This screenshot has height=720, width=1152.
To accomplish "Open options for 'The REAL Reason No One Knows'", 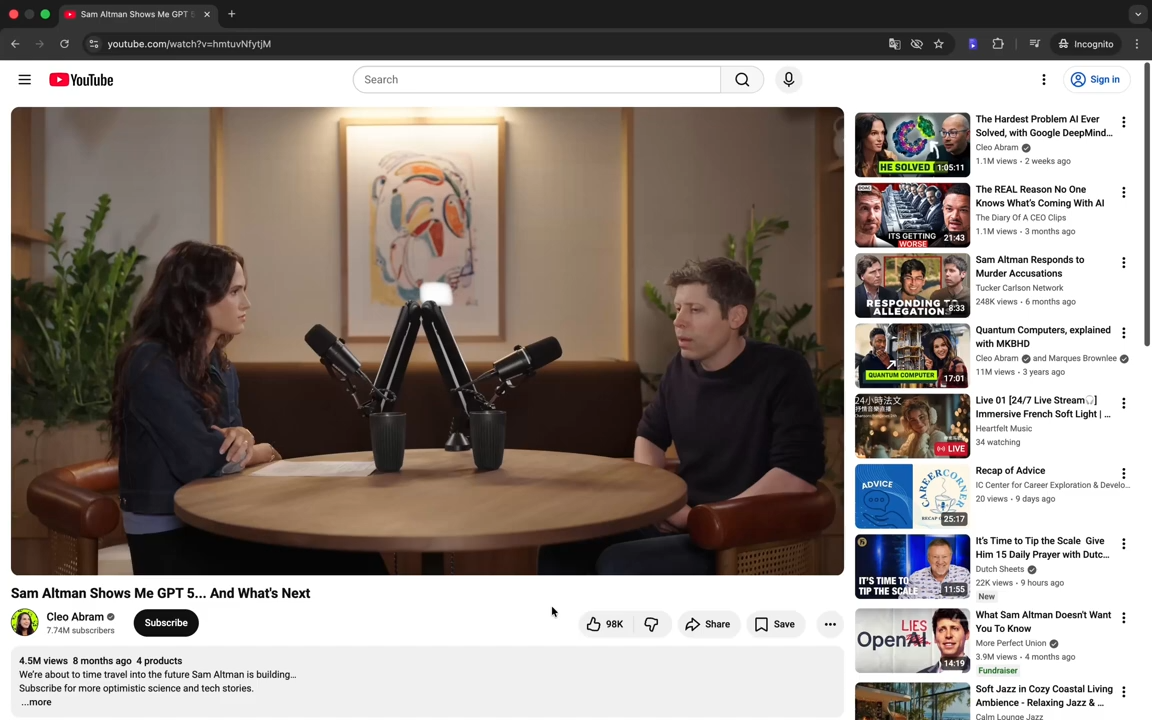I will pyautogui.click(x=1123, y=192).
